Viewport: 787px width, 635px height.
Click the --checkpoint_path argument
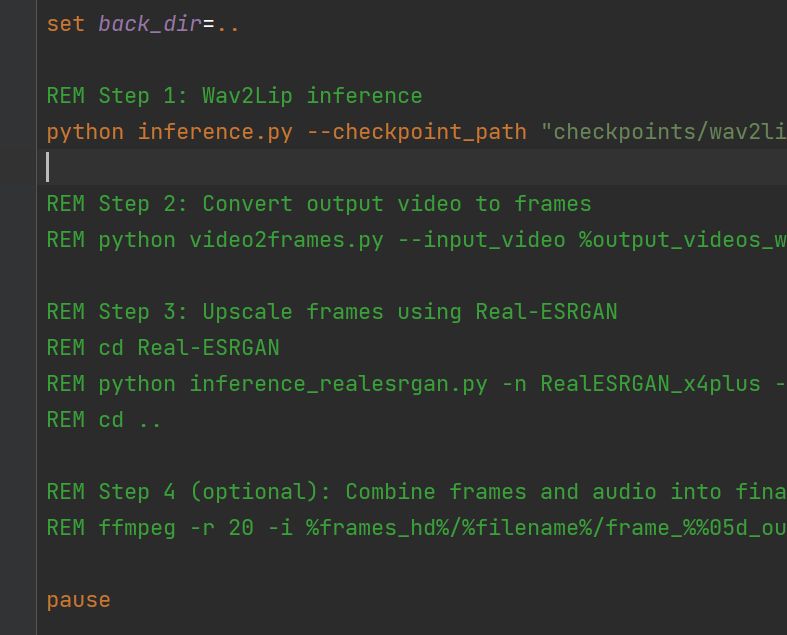click(417, 132)
